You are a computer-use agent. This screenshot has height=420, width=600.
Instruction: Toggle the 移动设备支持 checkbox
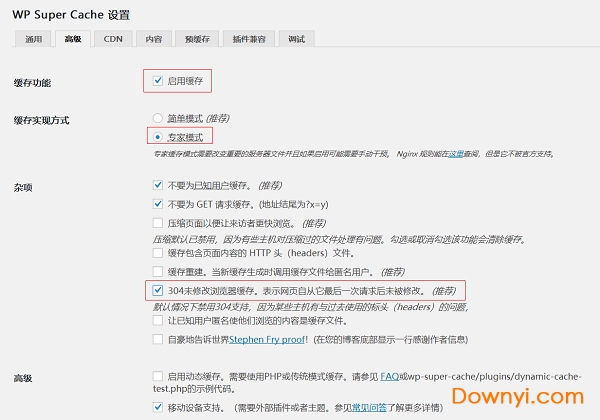158,407
